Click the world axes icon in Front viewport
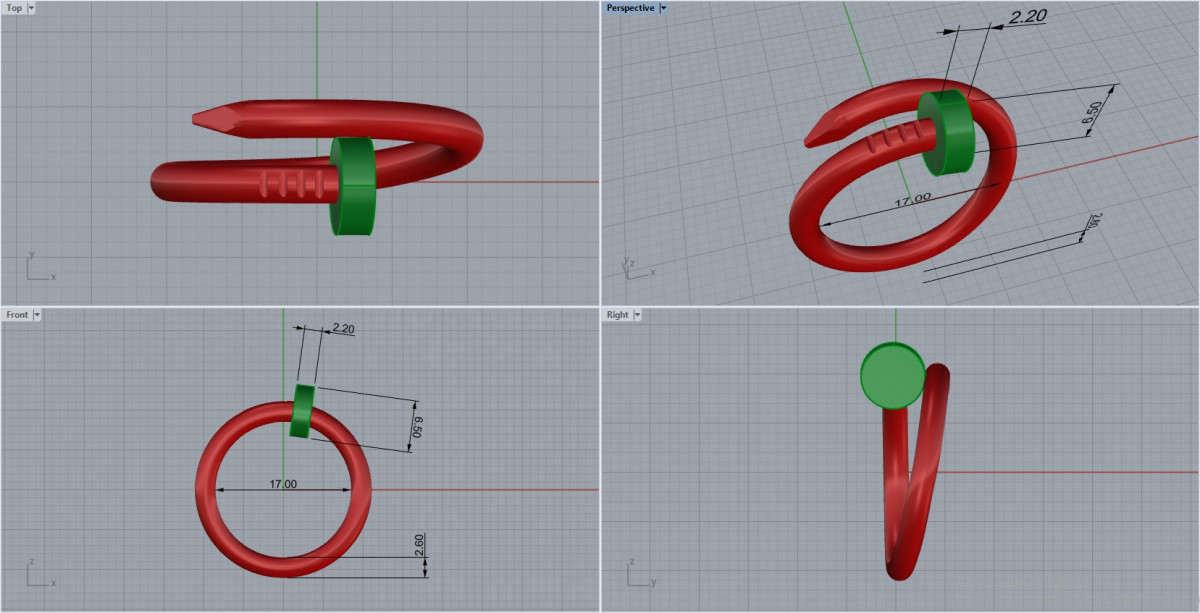This screenshot has width=1200, height=613. 40,574
